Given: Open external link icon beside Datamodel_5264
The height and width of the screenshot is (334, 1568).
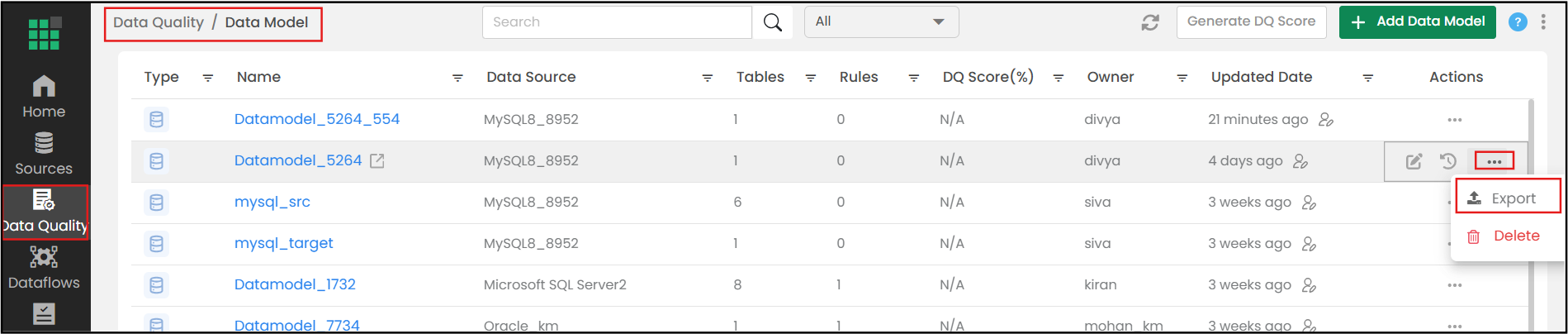Looking at the screenshot, I should [377, 161].
